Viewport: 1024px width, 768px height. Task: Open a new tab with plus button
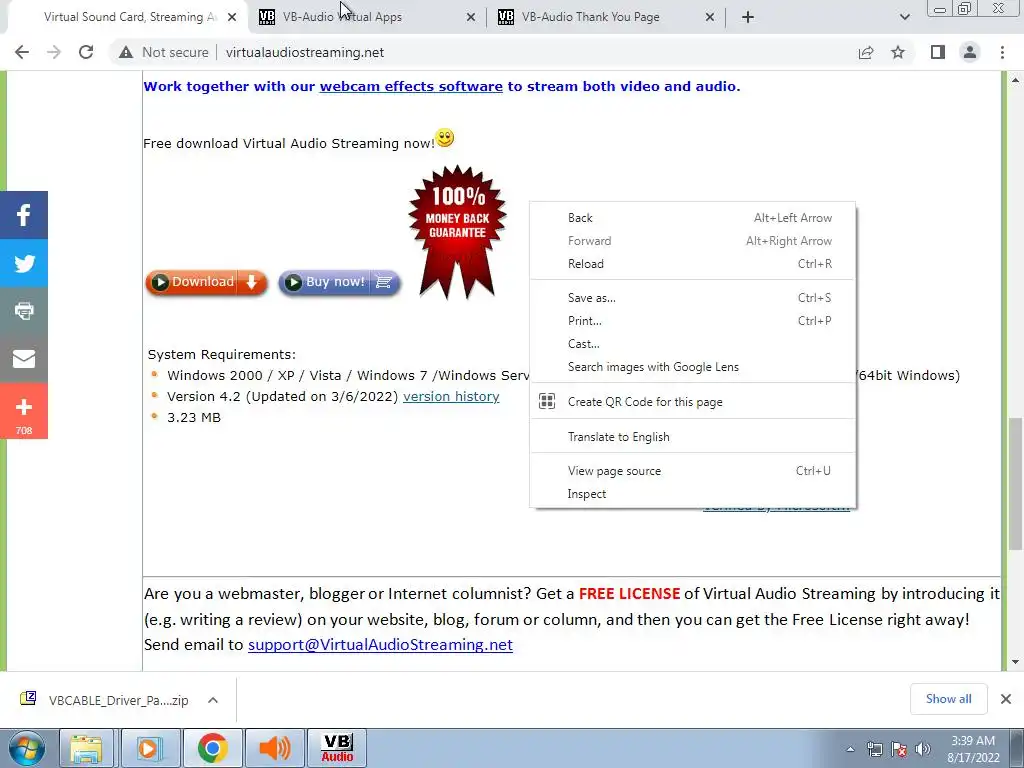click(x=748, y=17)
